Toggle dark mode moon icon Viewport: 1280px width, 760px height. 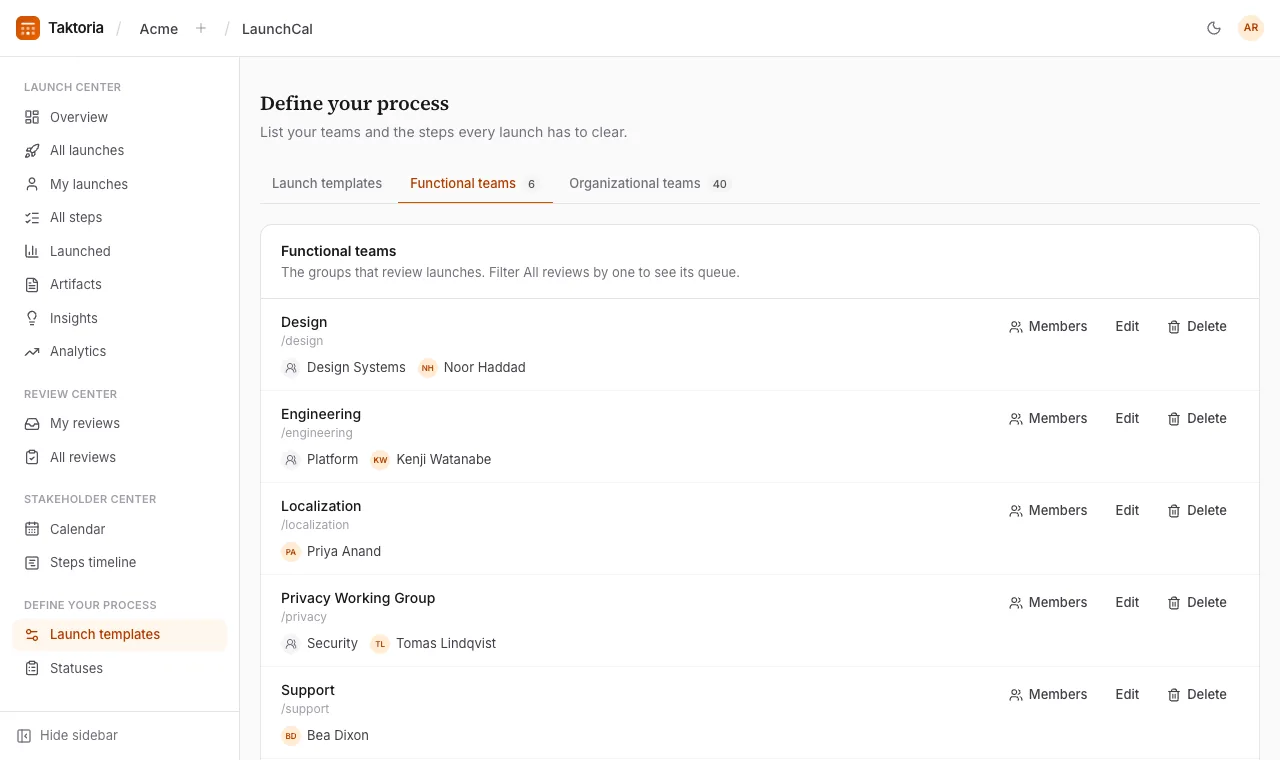(x=1214, y=28)
